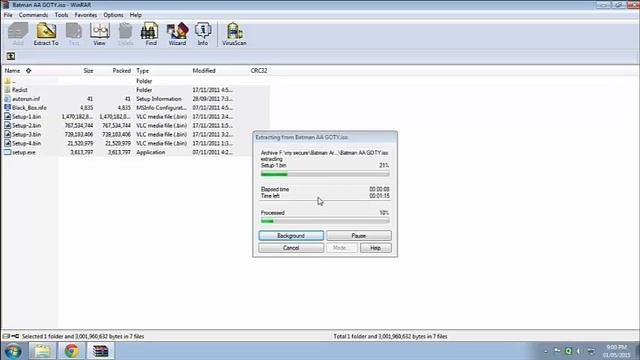Sort by Size column header
The height and width of the screenshot is (360, 640).
point(88,71)
